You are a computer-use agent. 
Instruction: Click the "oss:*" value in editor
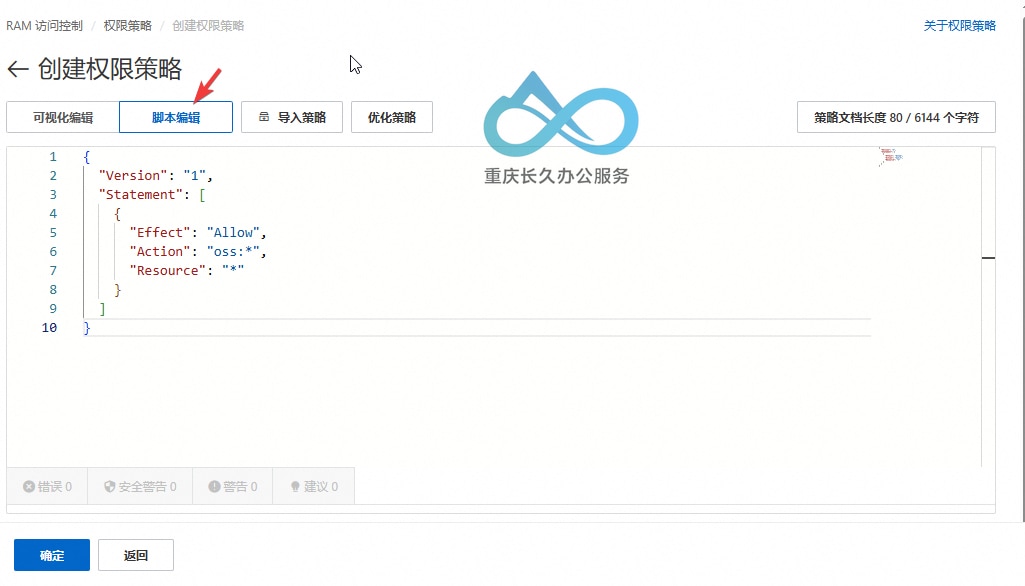click(233, 252)
